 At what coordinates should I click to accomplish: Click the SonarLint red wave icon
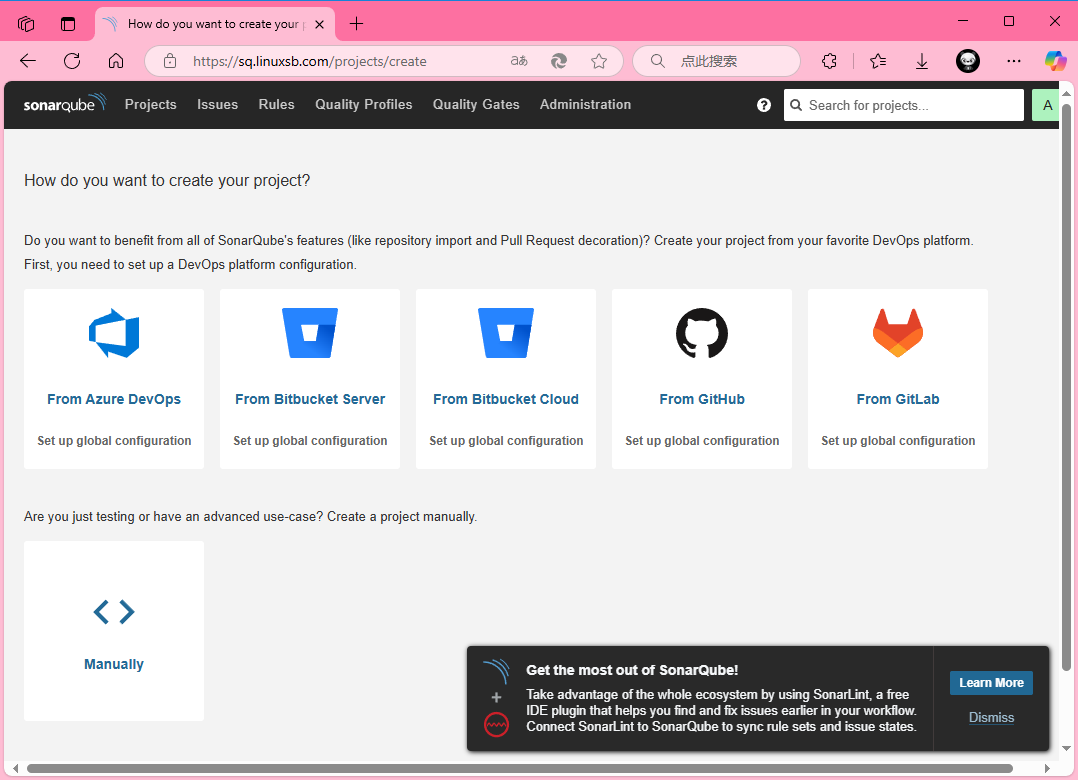point(496,724)
